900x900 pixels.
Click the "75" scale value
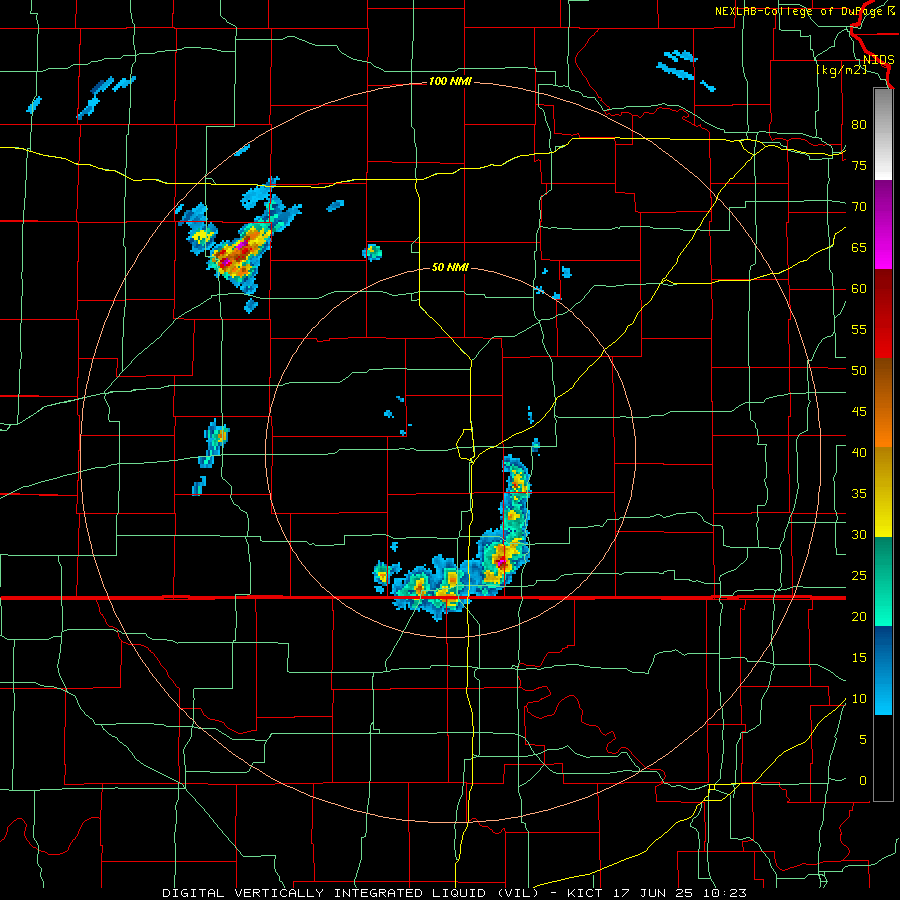tap(859, 165)
